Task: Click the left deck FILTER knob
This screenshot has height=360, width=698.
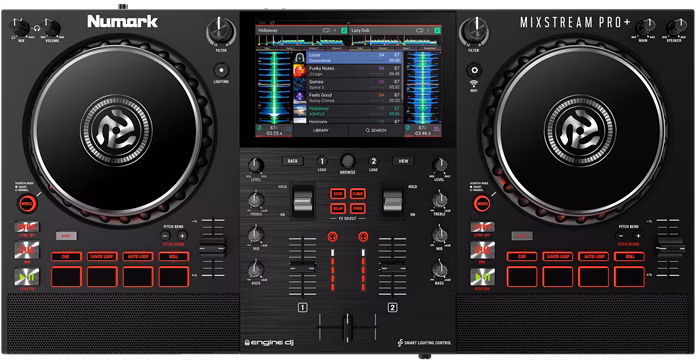Action: click(x=221, y=32)
